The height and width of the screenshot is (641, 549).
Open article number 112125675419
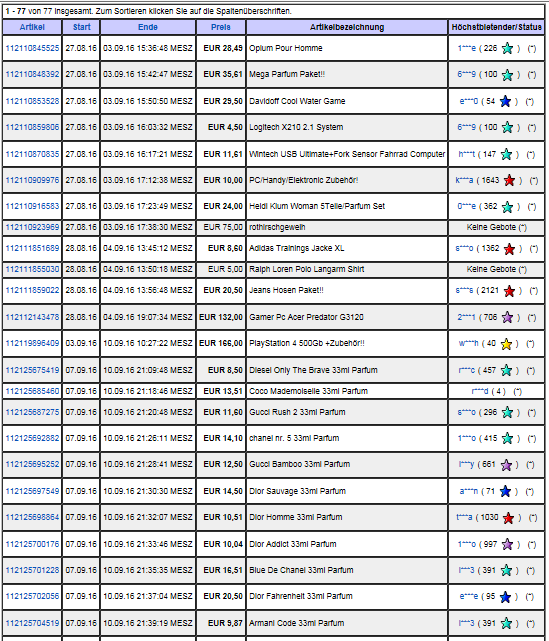click(x=32, y=370)
